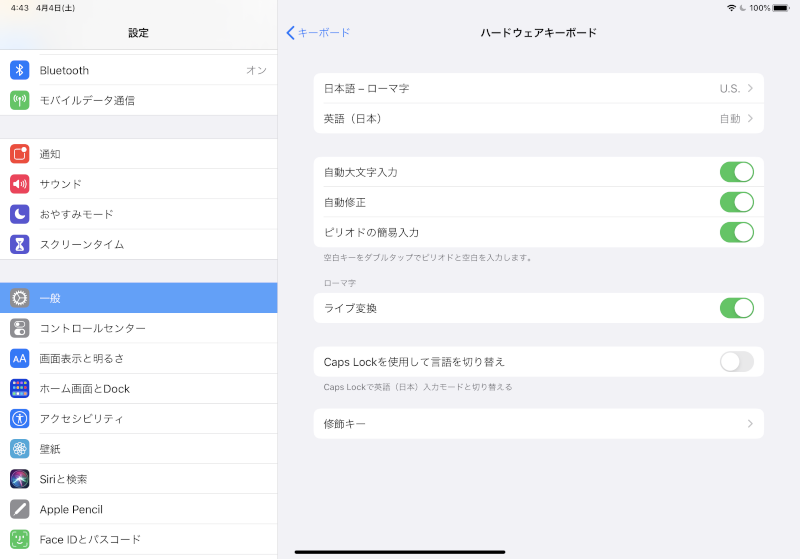Screen dimensions: 800x559
Task: Tap the ホーム画面とDock grid icon
Action: [19, 388]
